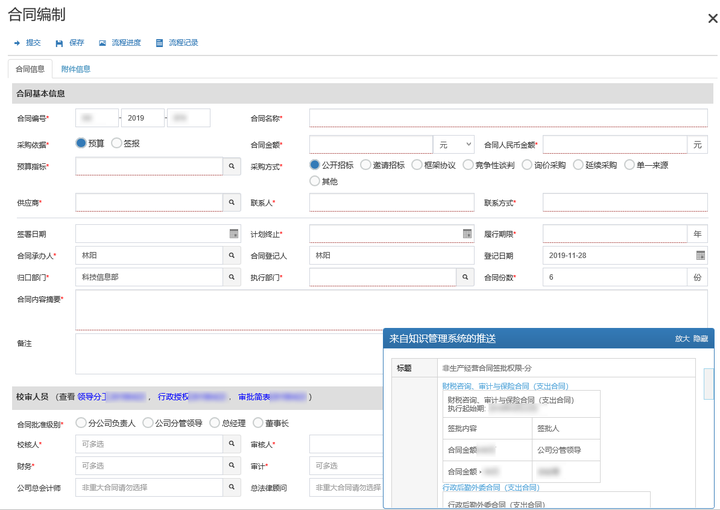Select the 签报 radio button
720x510 pixels.
pos(117,143)
